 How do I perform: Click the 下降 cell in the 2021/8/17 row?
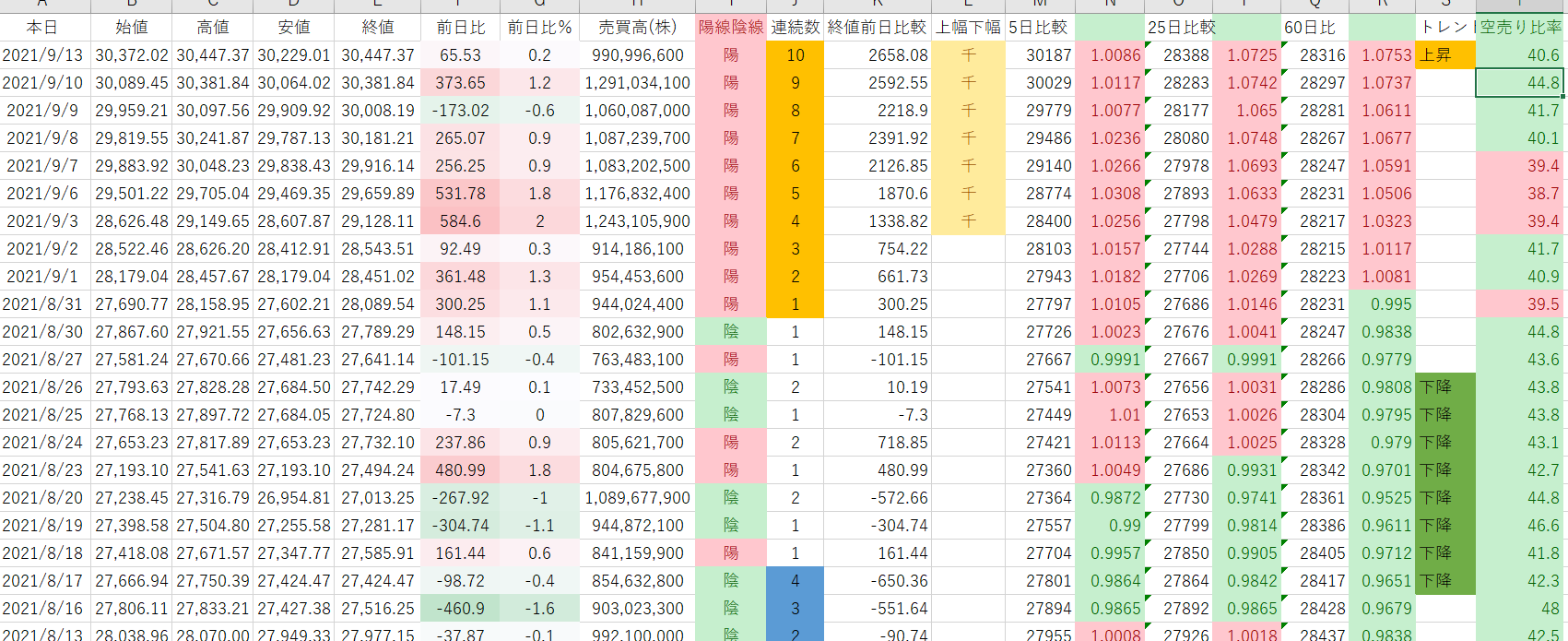pos(1445,581)
